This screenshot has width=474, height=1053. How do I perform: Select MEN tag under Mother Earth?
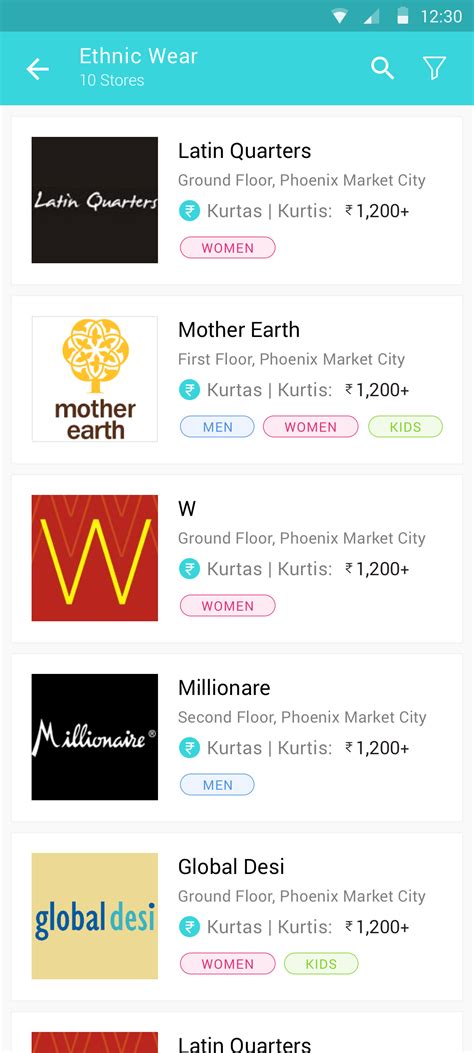217,426
